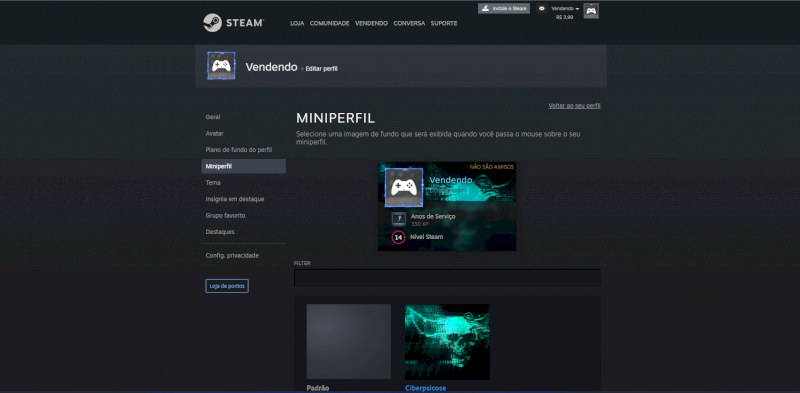Open the VENDENDO menu in navigation
The height and width of the screenshot is (393, 800).
[371, 23]
